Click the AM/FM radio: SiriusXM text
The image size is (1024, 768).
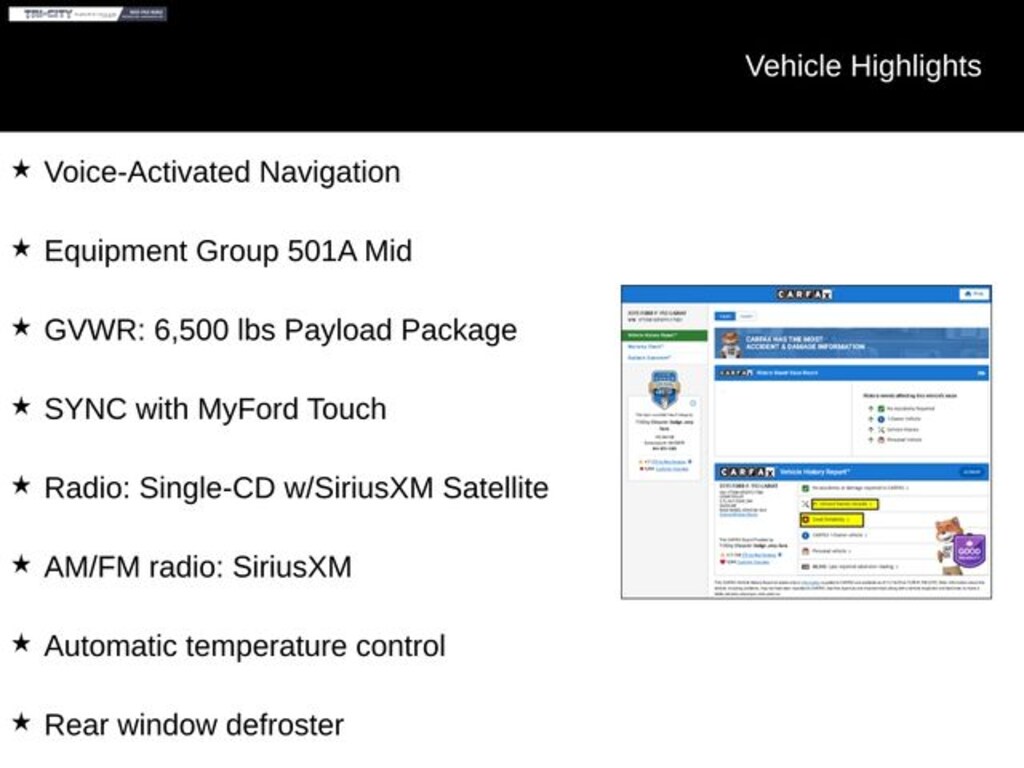tap(197, 567)
